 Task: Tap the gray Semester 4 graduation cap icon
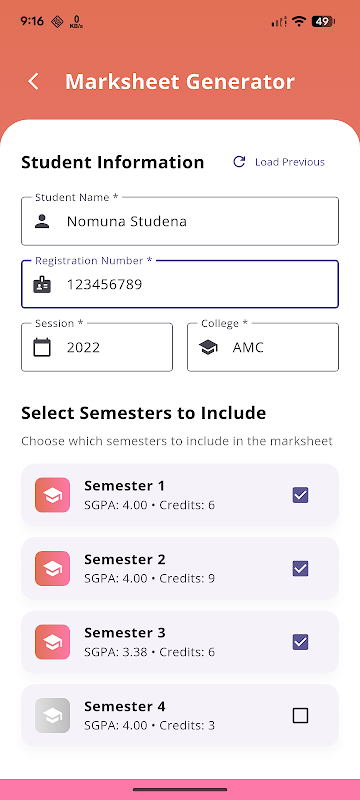tap(53, 715)
